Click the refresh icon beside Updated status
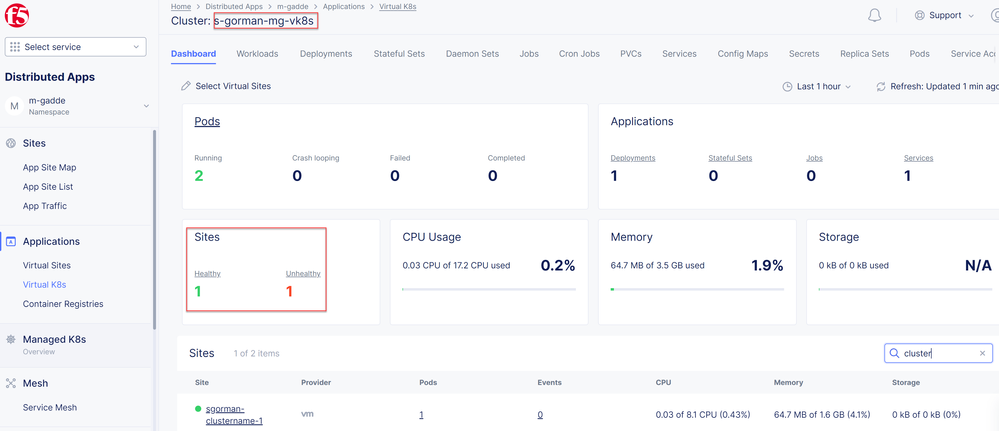999x431 pixels. click(x=880, y=87)
